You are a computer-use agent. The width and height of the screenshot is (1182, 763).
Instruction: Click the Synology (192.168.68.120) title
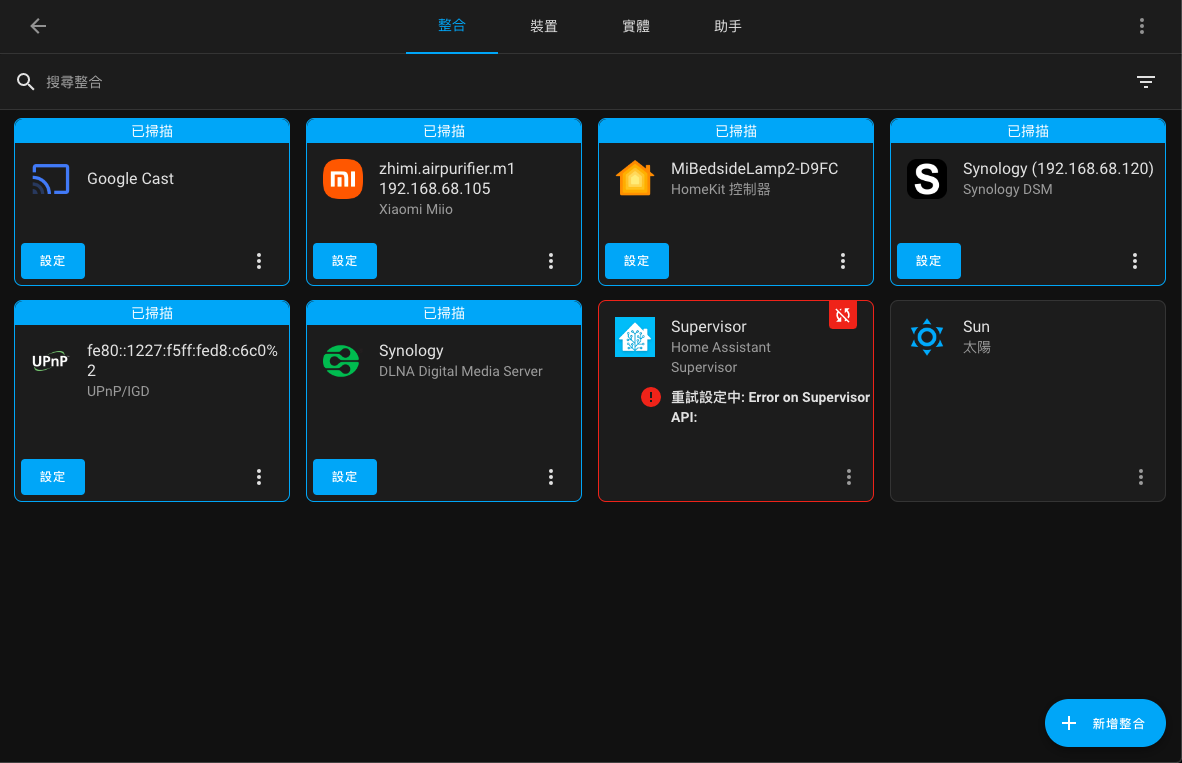[x=1058, y=169]
